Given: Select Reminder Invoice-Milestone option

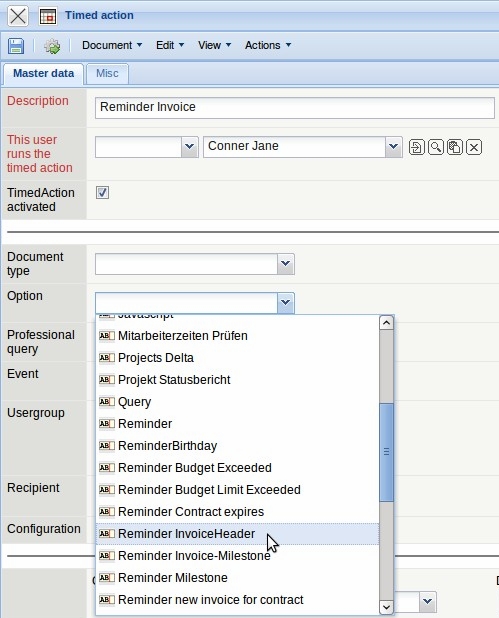Looking at the screenshot, I should 237,556.
